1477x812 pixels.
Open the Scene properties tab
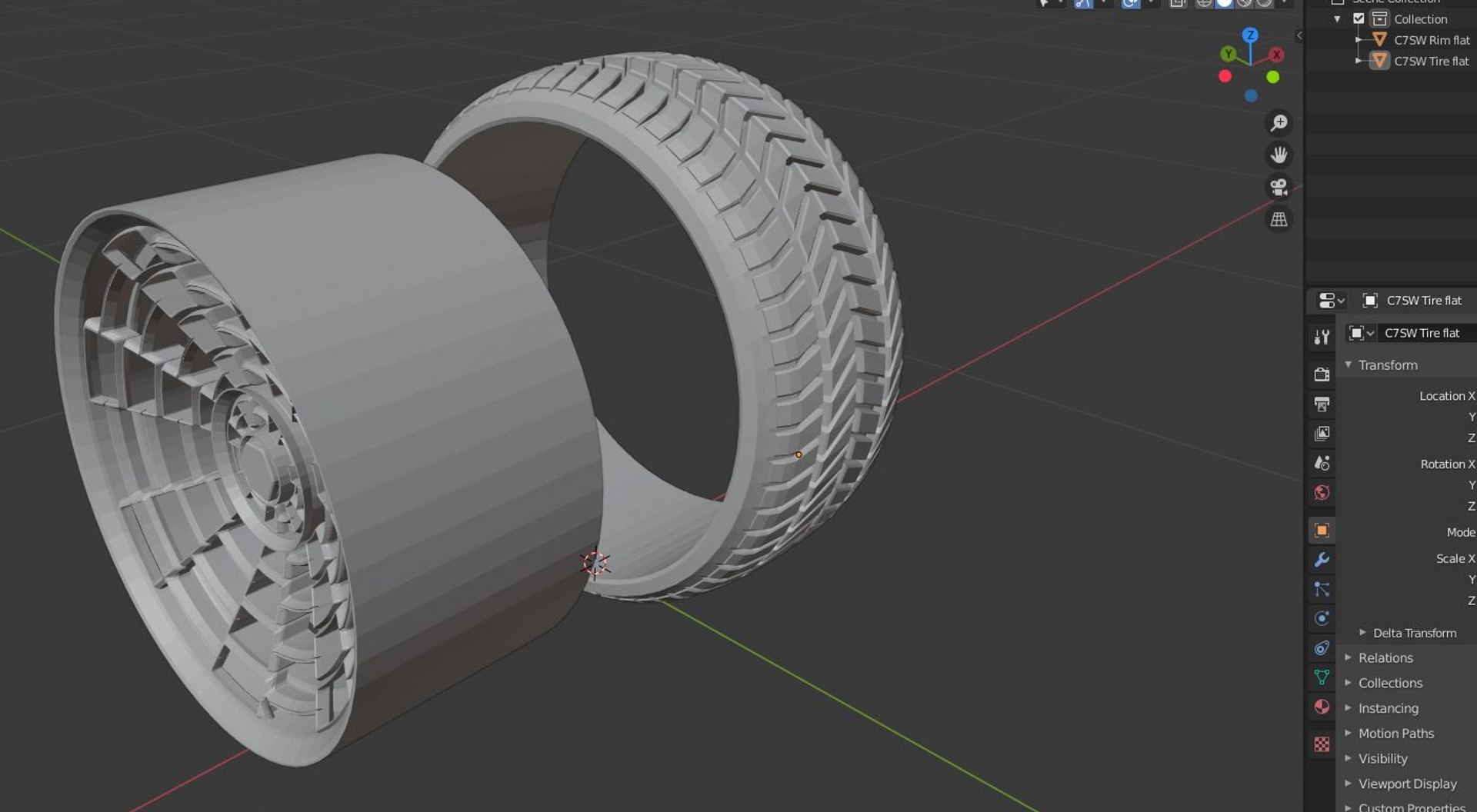coord(1322,463)
